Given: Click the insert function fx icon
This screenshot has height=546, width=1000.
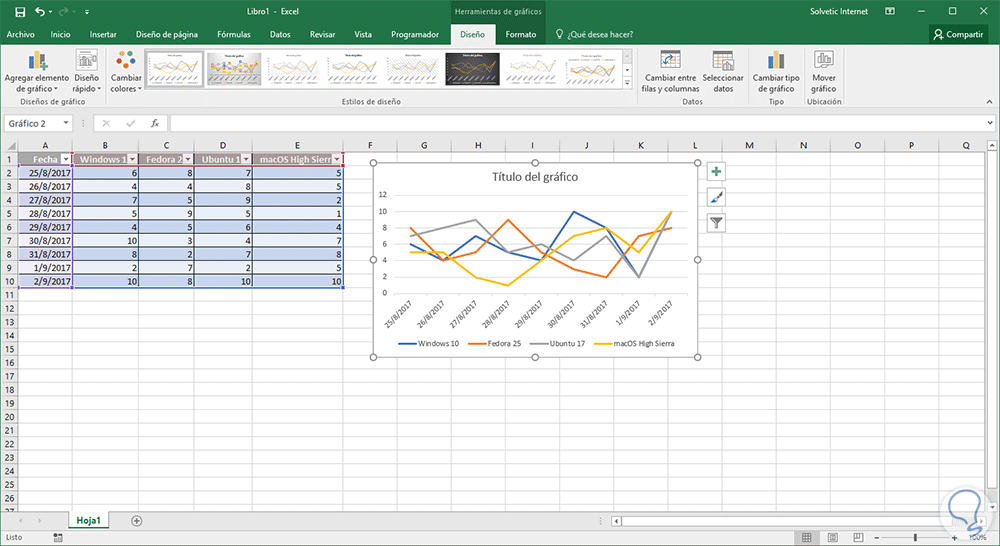Looking at the screenshot, I should point(155,123).
